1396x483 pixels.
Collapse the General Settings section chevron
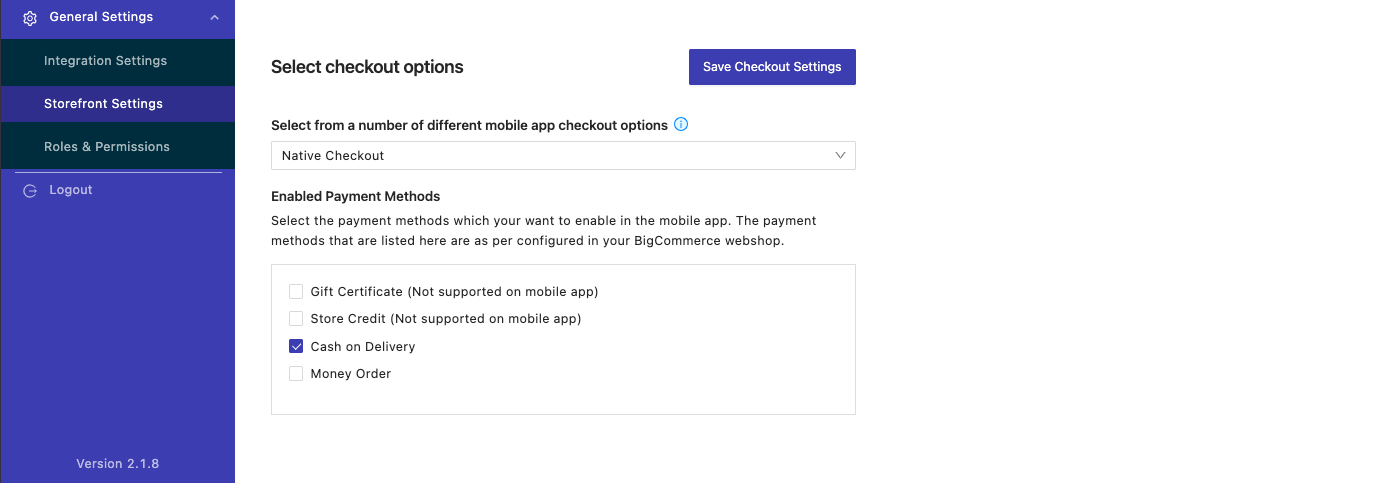coord(214,17)
